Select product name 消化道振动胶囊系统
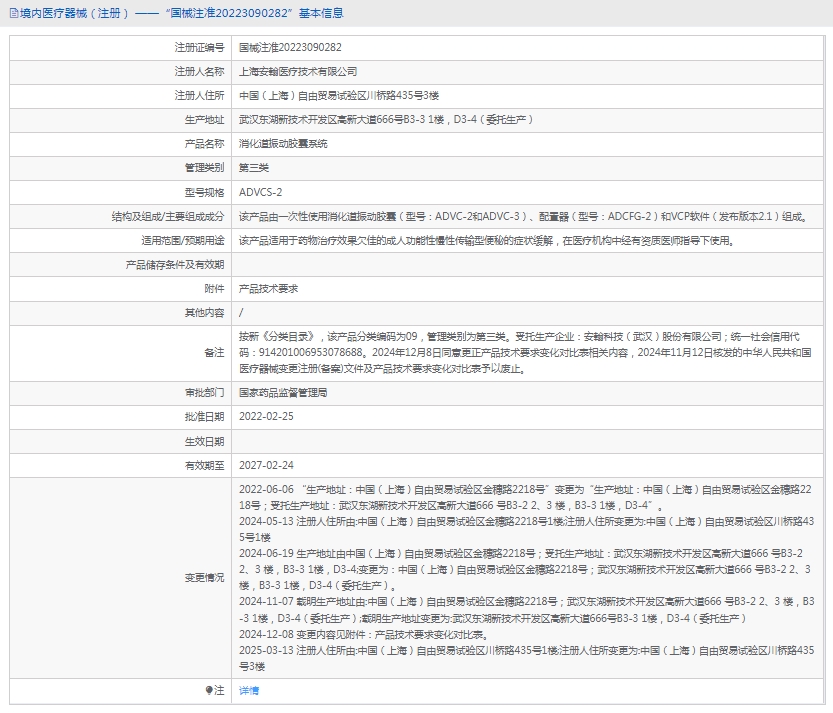Screen dimensions: 833x713 coord(283,144)
